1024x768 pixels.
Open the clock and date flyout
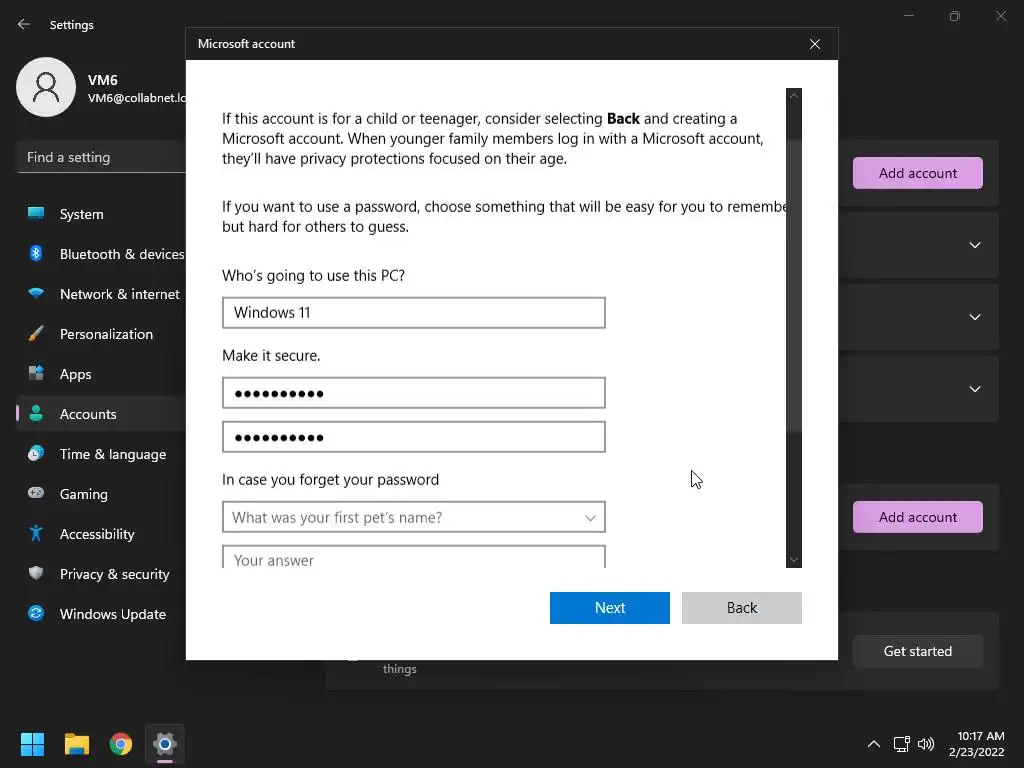(977, 744)
